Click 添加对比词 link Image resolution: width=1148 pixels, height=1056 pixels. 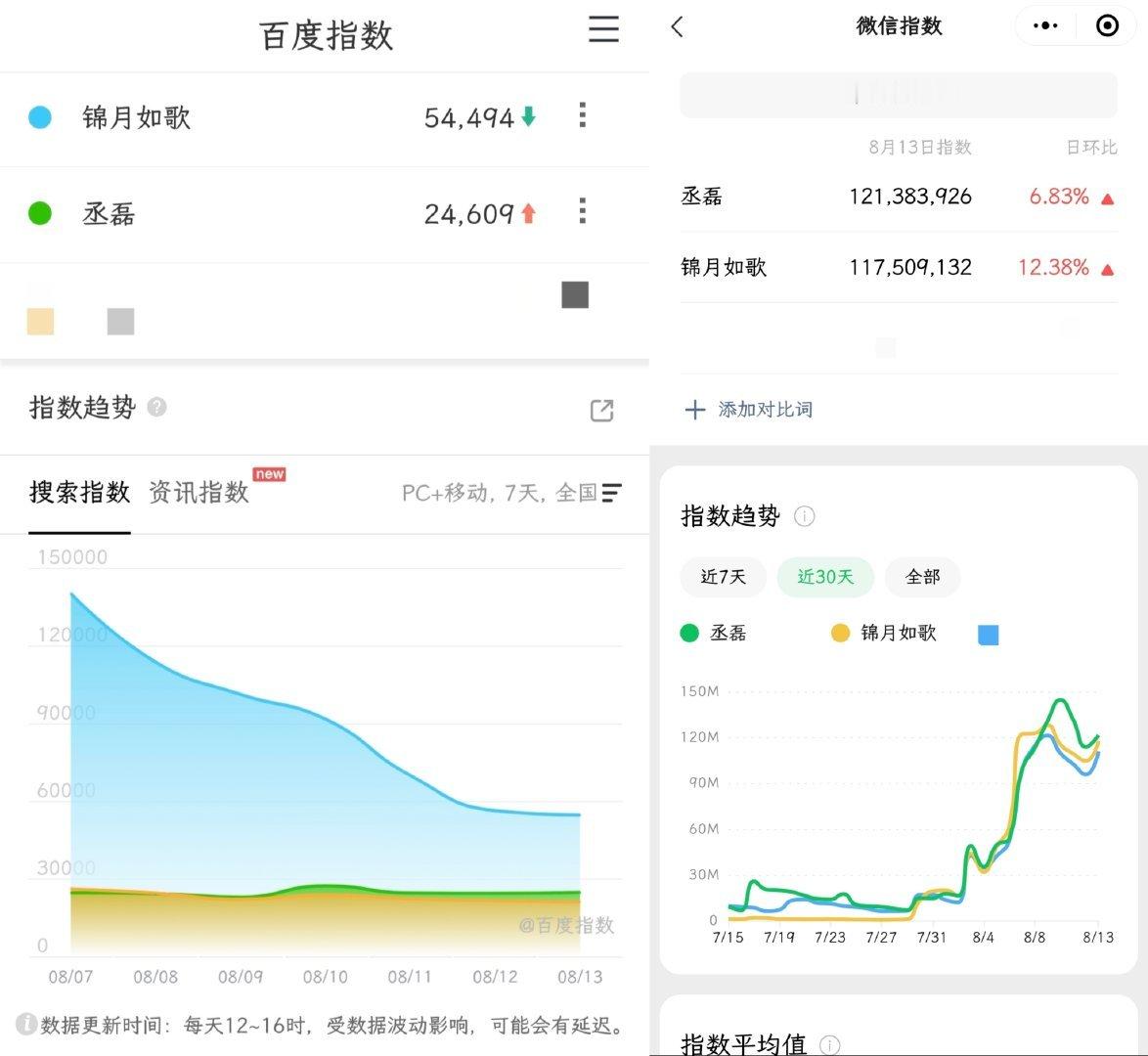click(765, 410)
